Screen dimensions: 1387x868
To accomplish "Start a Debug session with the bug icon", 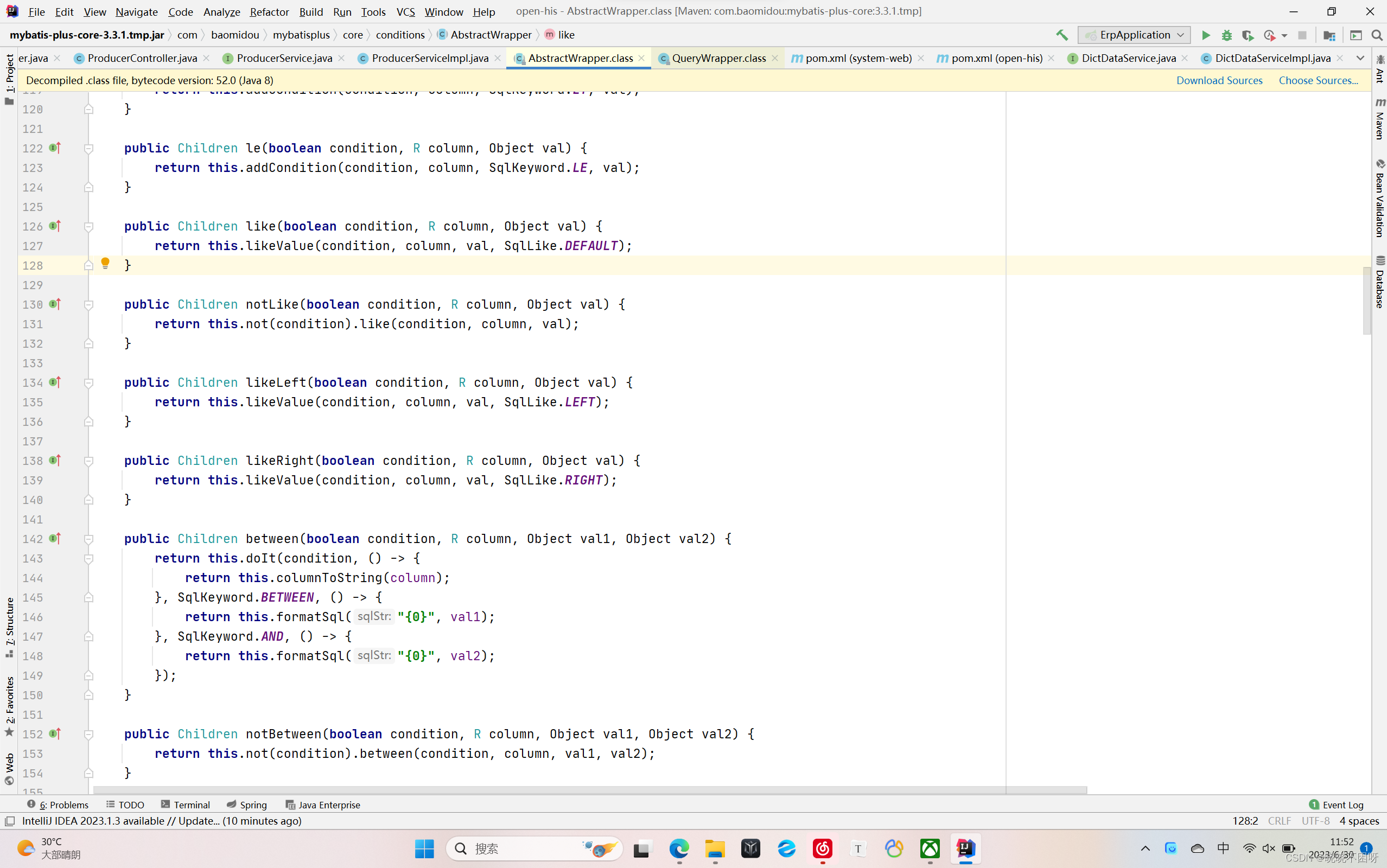I will click(1226, 35).
